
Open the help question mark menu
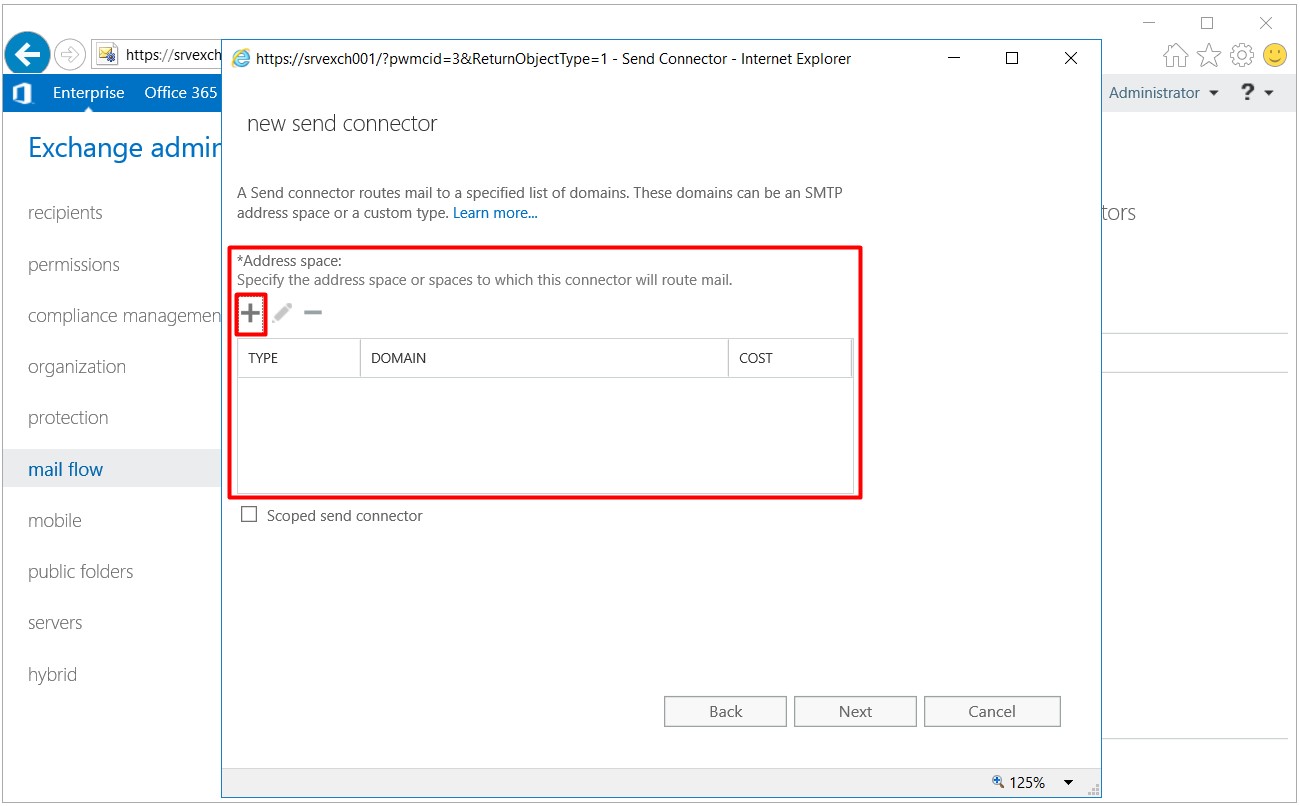(1256, 93)
